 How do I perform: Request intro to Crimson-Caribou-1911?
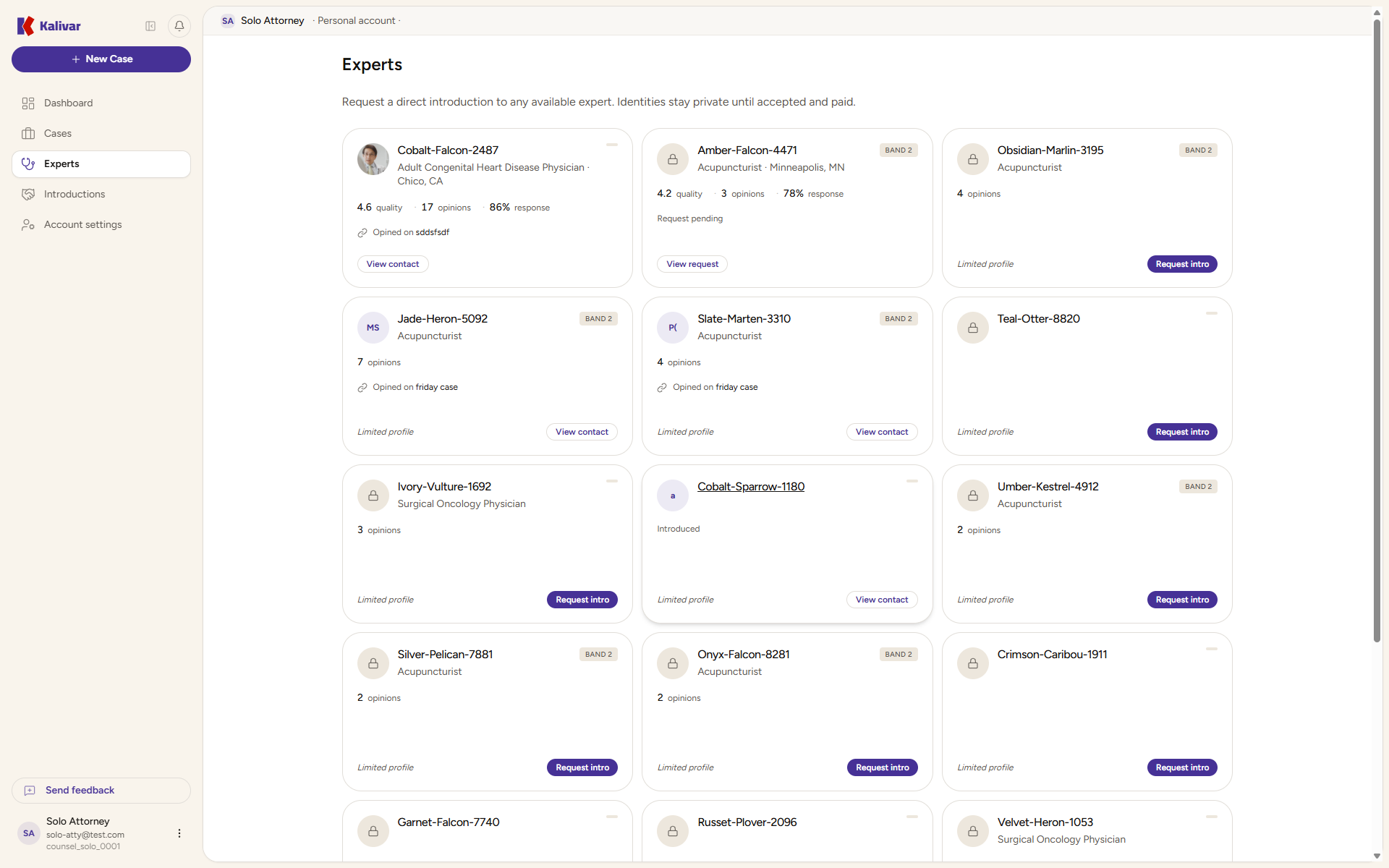coord(1182,767)
